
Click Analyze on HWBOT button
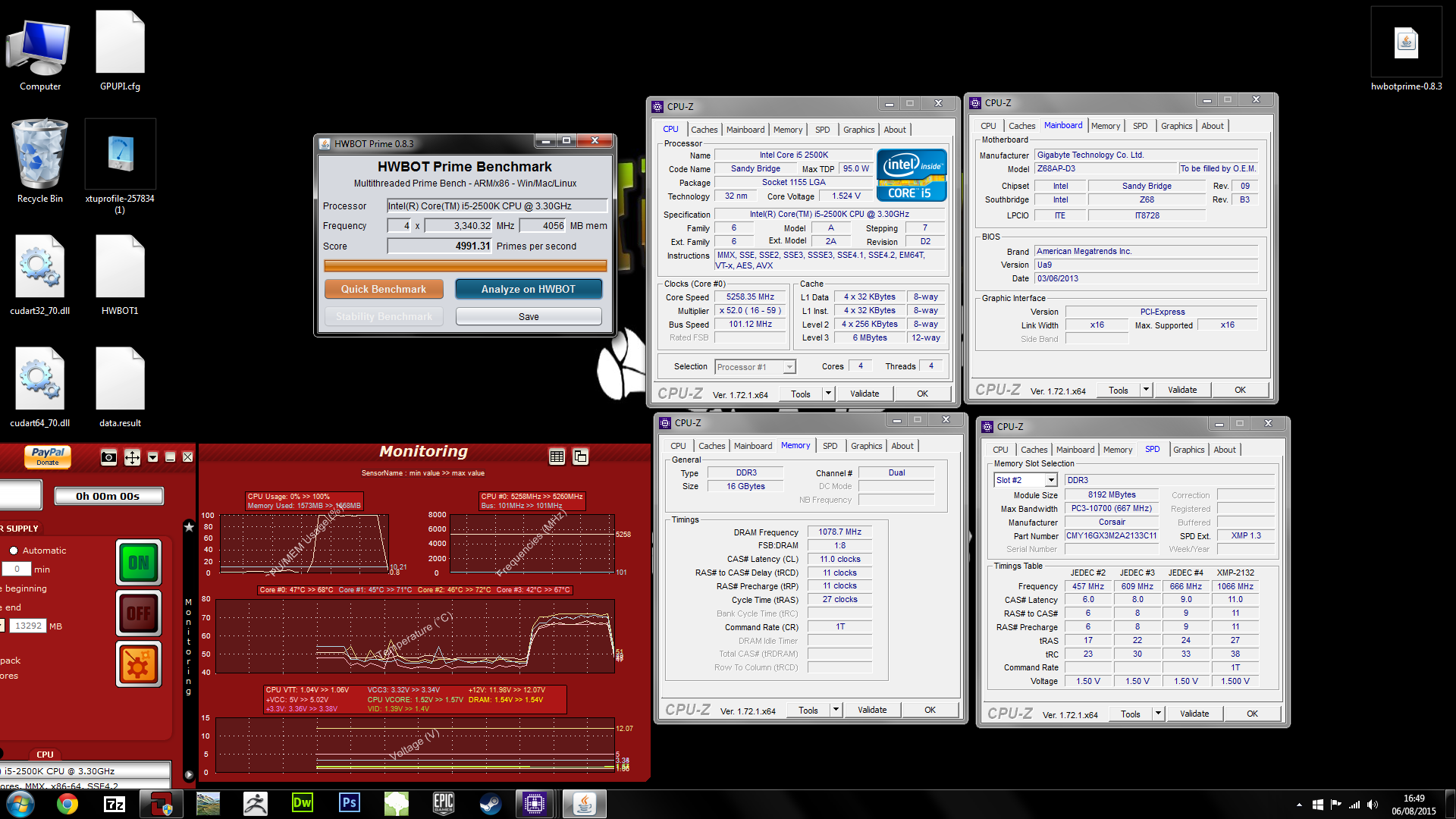point(529,289)
